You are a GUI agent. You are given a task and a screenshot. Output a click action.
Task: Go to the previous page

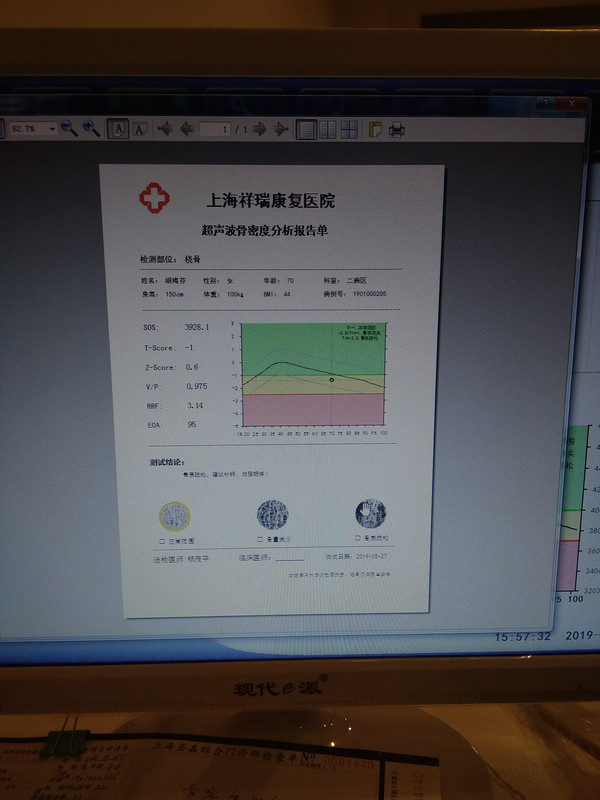pyautogui.click(x=187, y=129)
